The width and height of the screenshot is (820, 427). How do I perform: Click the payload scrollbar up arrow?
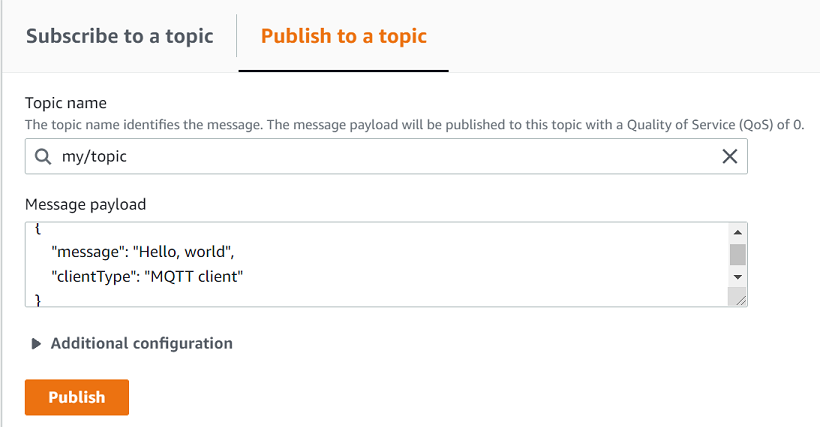coord(738,231)
